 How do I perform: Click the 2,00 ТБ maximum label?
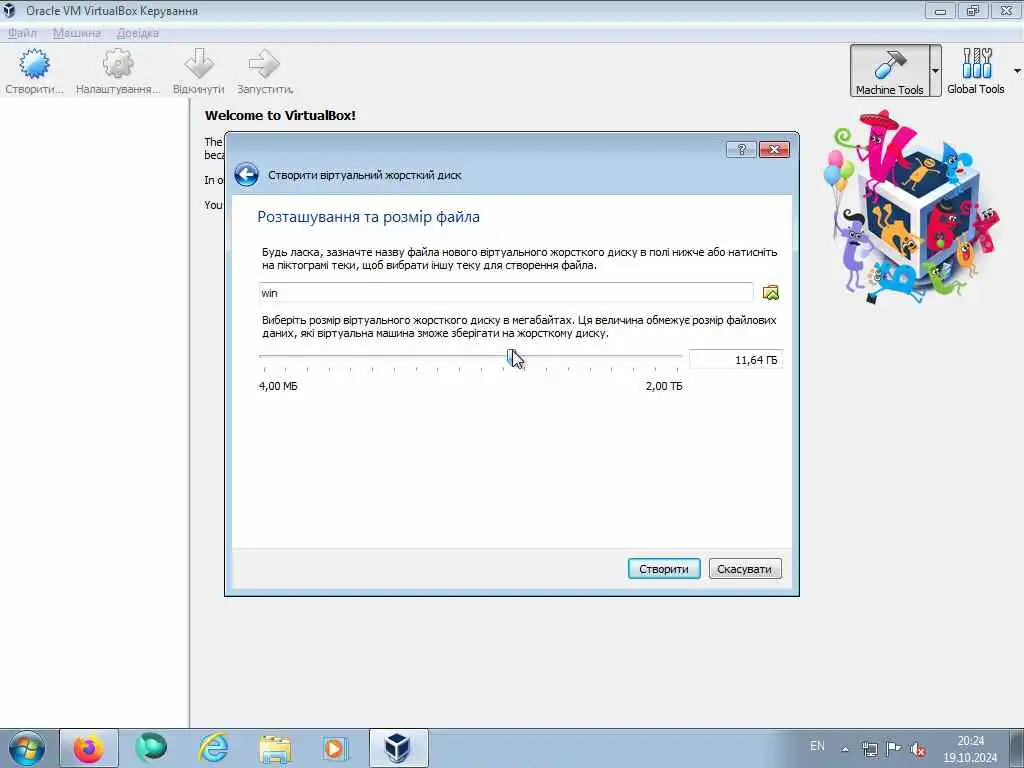(664, 386)
